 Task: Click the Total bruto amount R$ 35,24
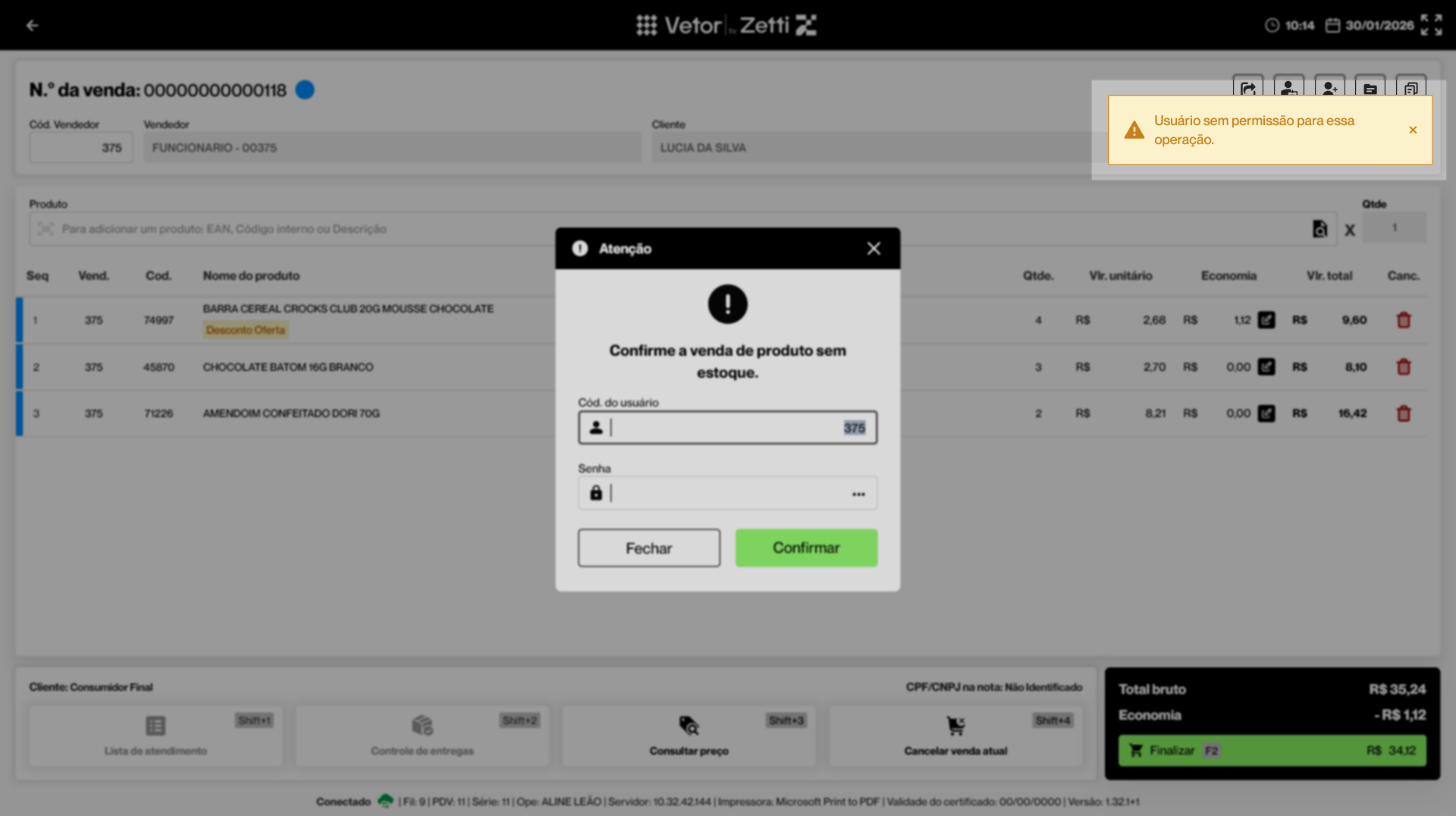click(x=1398, y=689)
